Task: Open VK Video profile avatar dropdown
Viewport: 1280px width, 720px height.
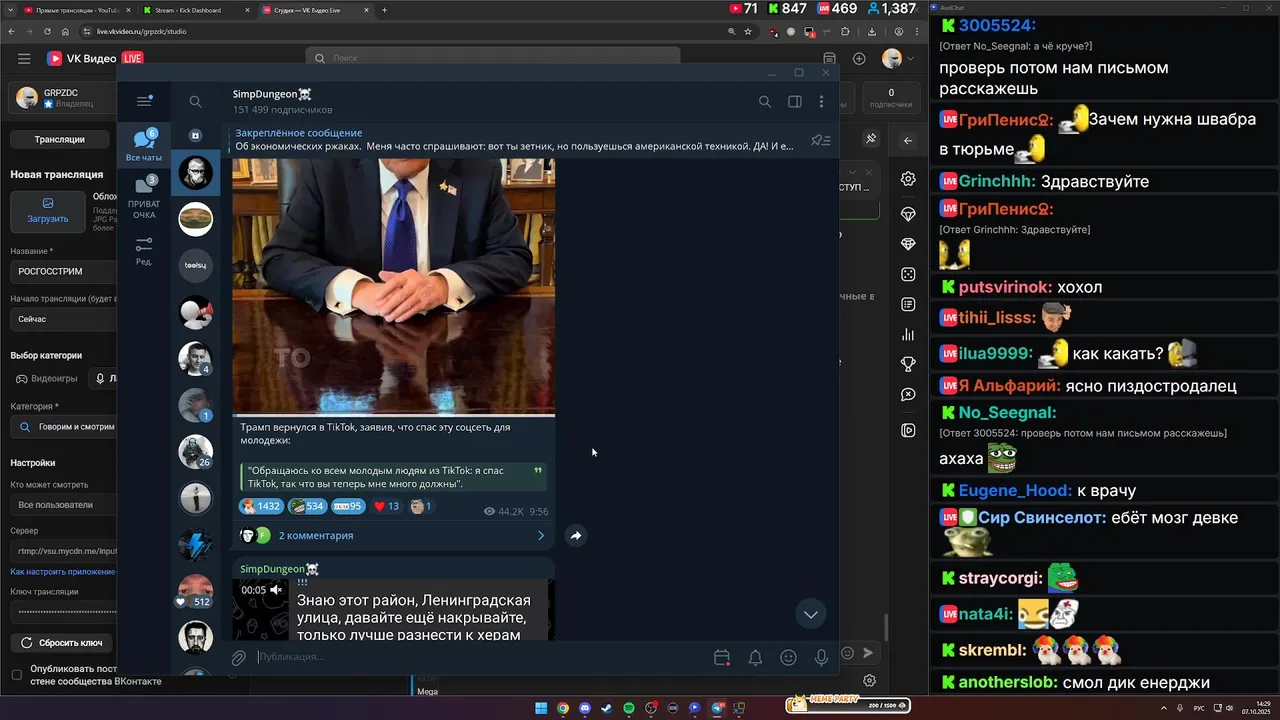Action: 898,59
